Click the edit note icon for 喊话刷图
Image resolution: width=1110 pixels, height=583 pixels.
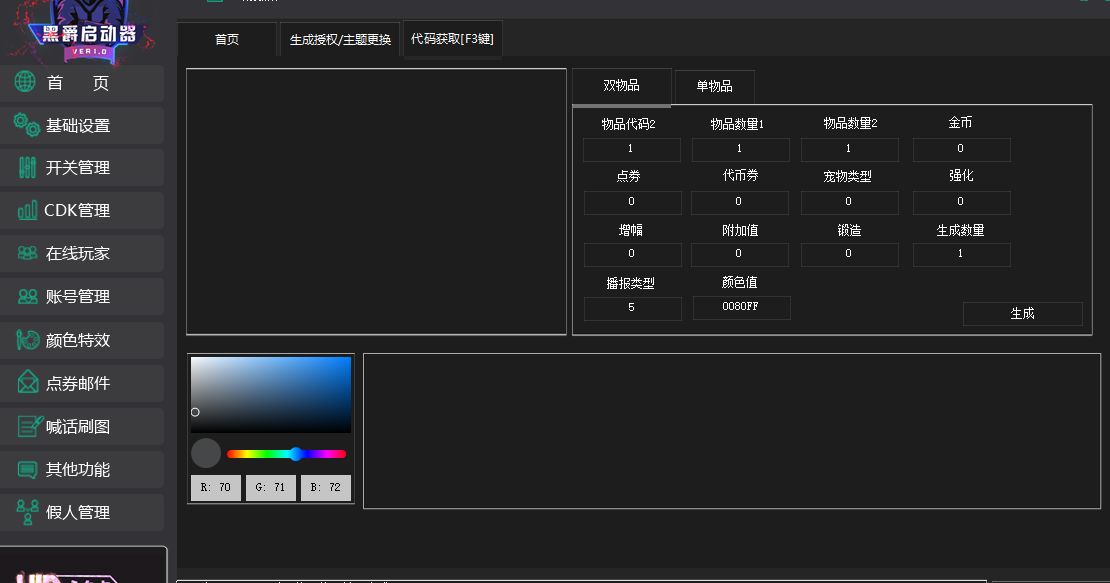(29, 426)
